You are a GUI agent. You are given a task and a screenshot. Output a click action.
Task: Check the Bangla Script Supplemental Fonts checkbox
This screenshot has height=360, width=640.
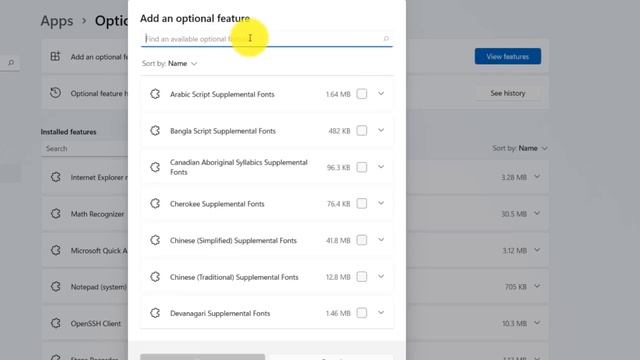(x=362, y=131)
